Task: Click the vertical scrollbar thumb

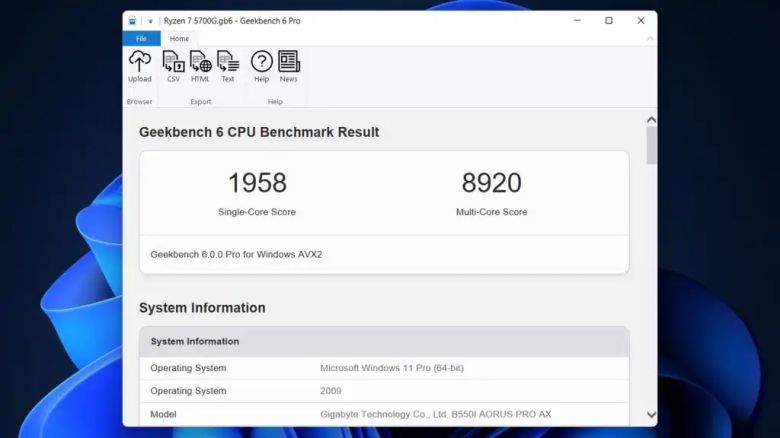Action: (651, 146)
